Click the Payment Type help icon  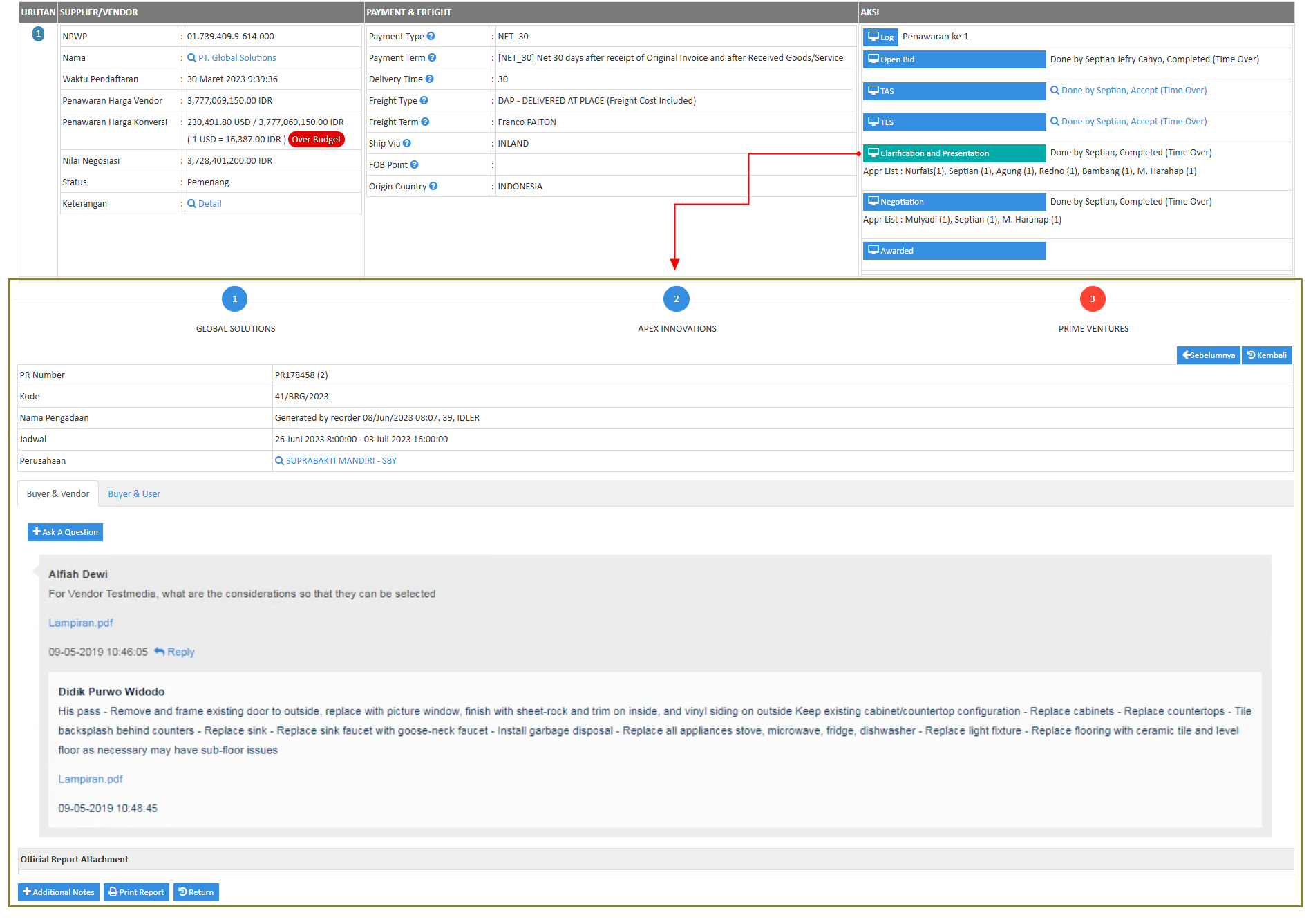coord(430,36)
